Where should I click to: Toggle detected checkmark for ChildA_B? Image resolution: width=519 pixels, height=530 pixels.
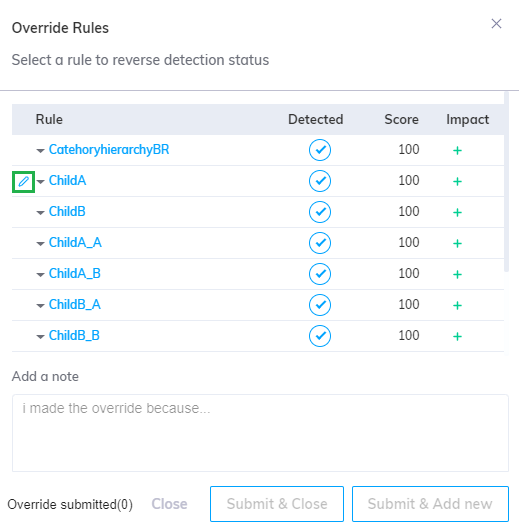pyautogui.click(x=320, y=274)
